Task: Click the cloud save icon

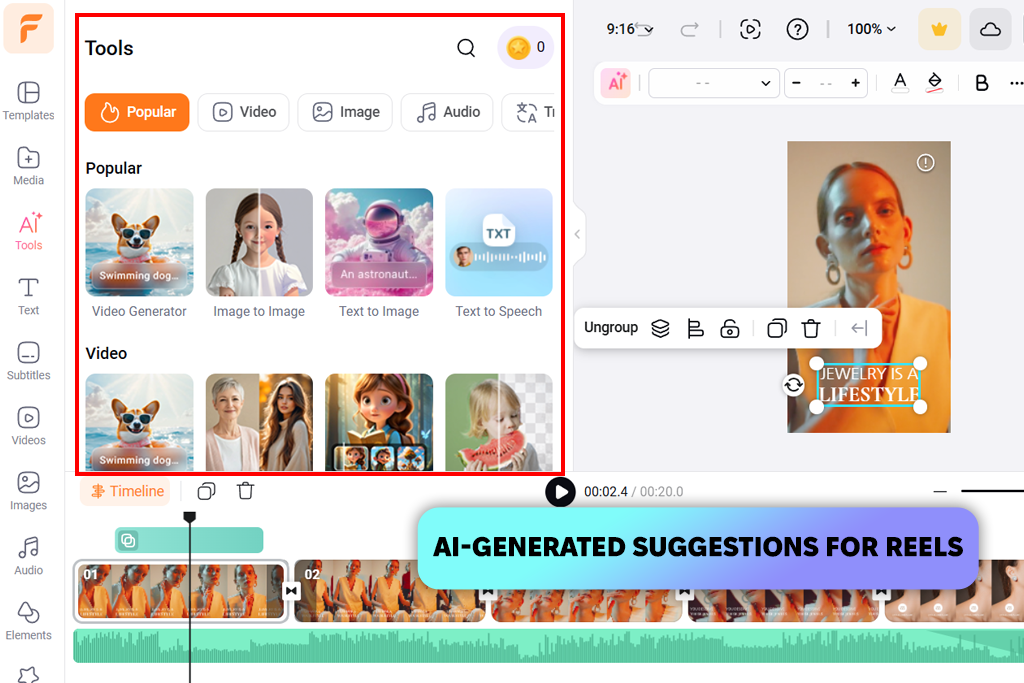Action: click(x=990, y=29)
